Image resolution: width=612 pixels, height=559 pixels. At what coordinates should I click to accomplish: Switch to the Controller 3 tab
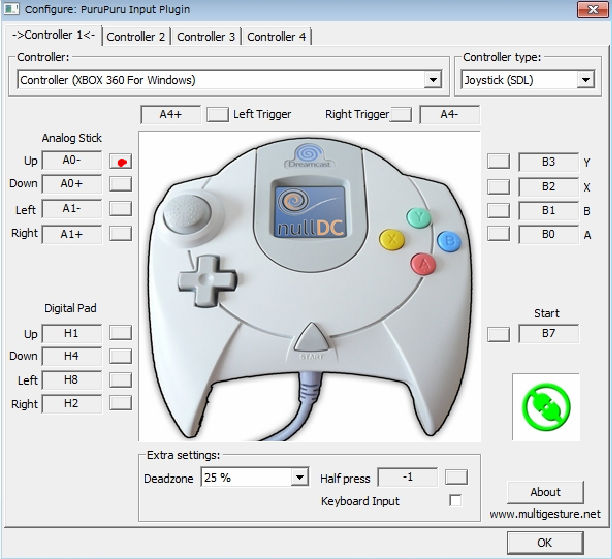[206, 37]
